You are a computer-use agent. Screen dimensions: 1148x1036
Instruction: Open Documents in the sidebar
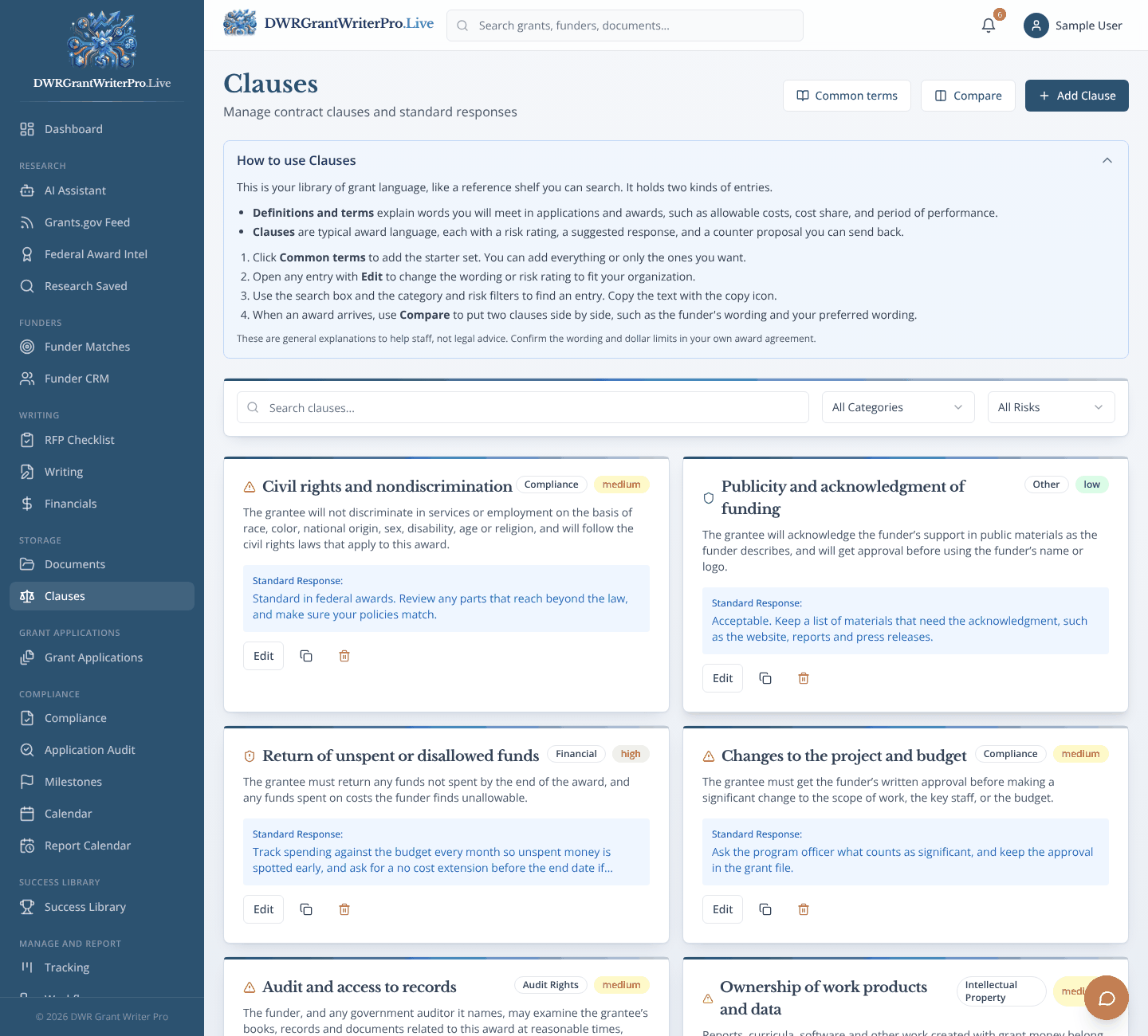(x=102, y=564)
